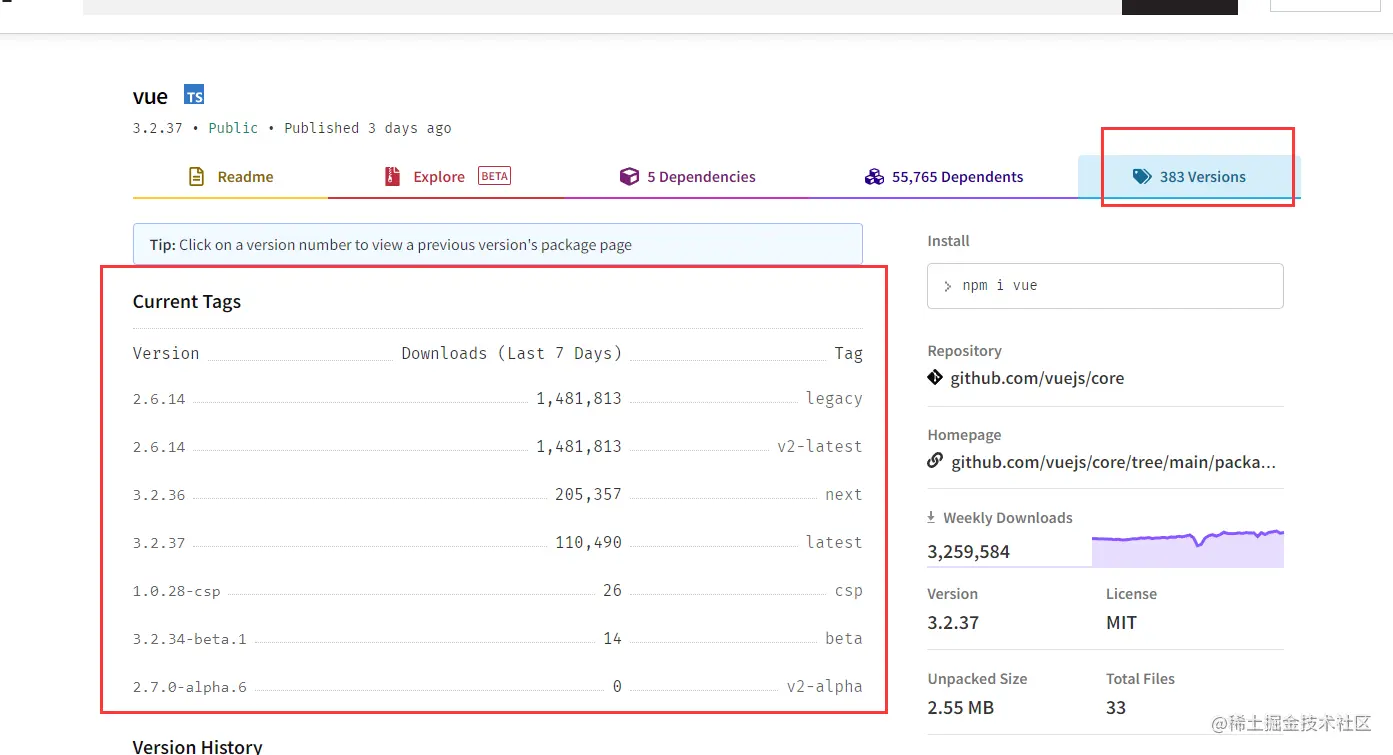
Task: Click the Versions tags icon
Action: click(x=1142, y=177)
